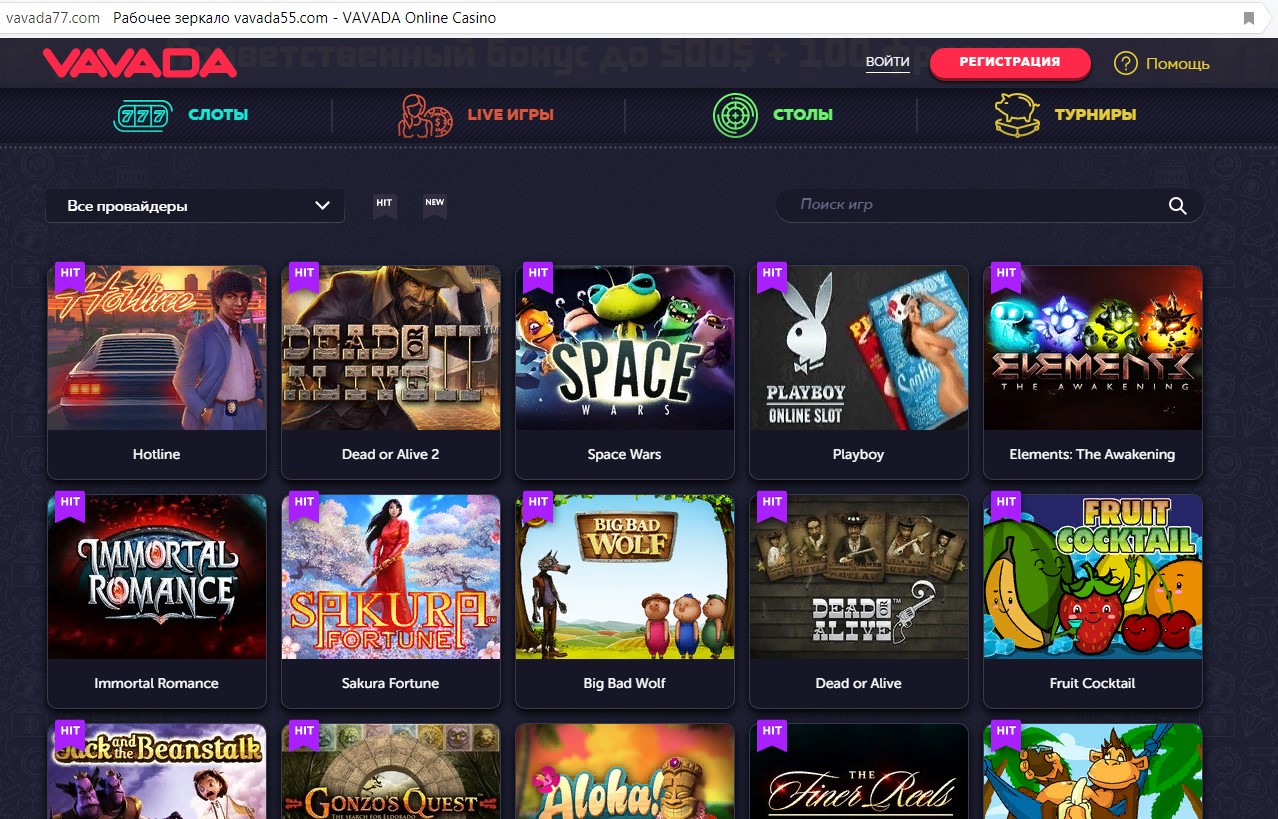
Task: Click the VAVADA logo
Action: coord(140,63)
